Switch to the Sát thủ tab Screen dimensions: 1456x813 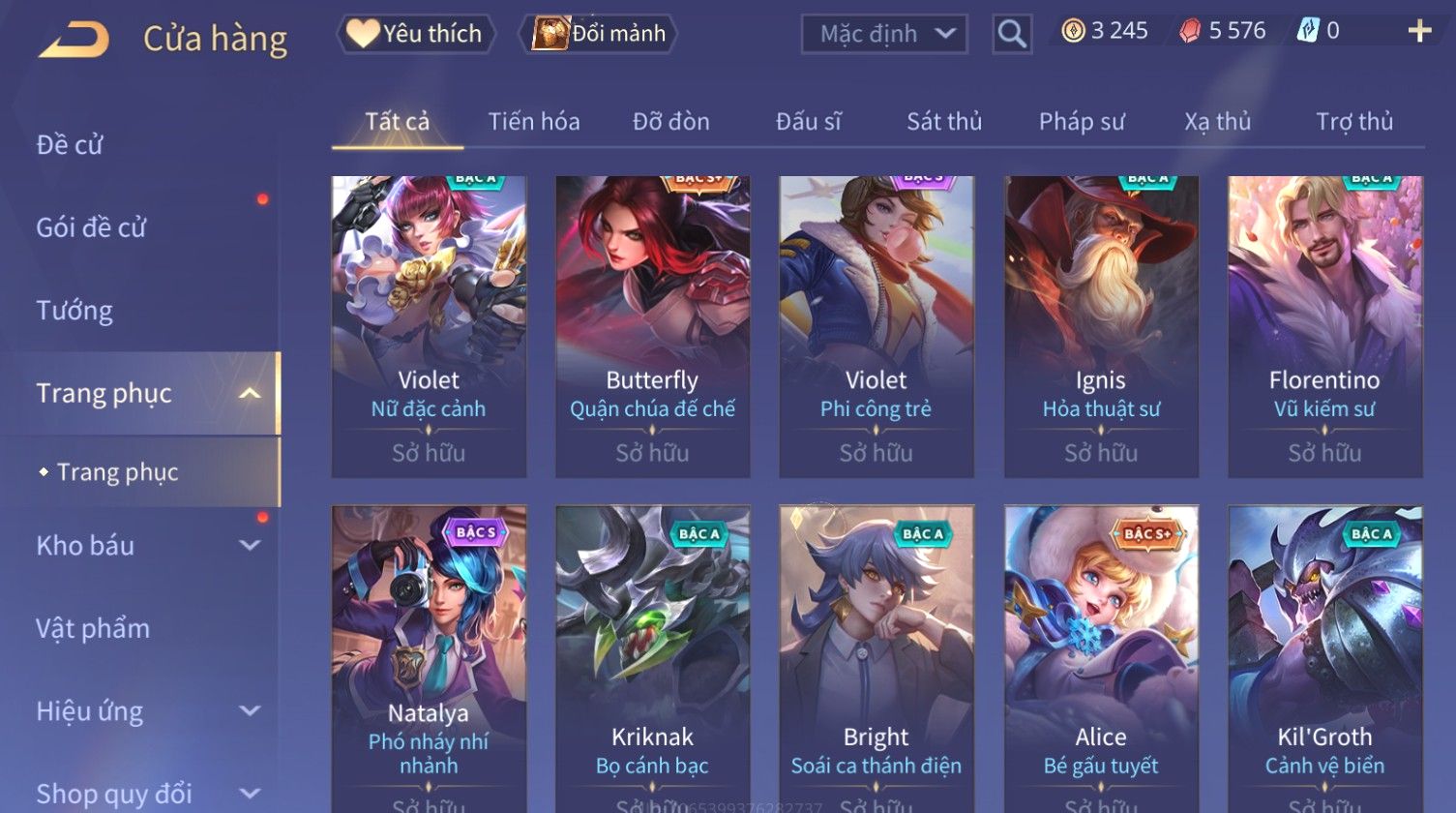tap(944, 122)
